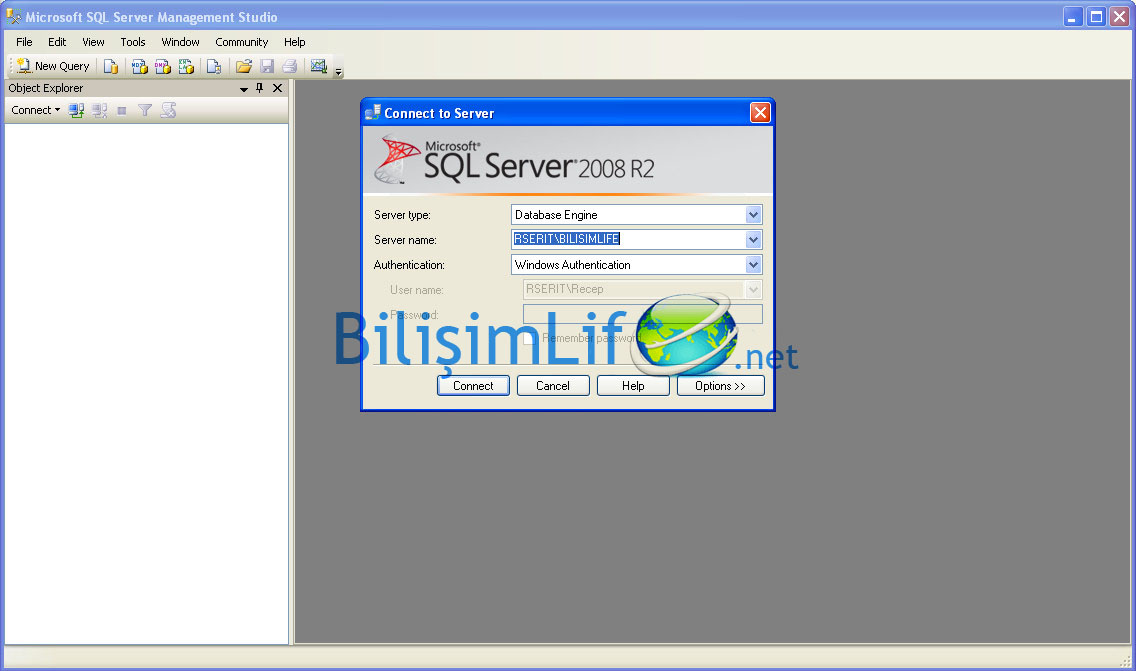Open the Tools menu
1136x671 pixels.
pos(133,42)
